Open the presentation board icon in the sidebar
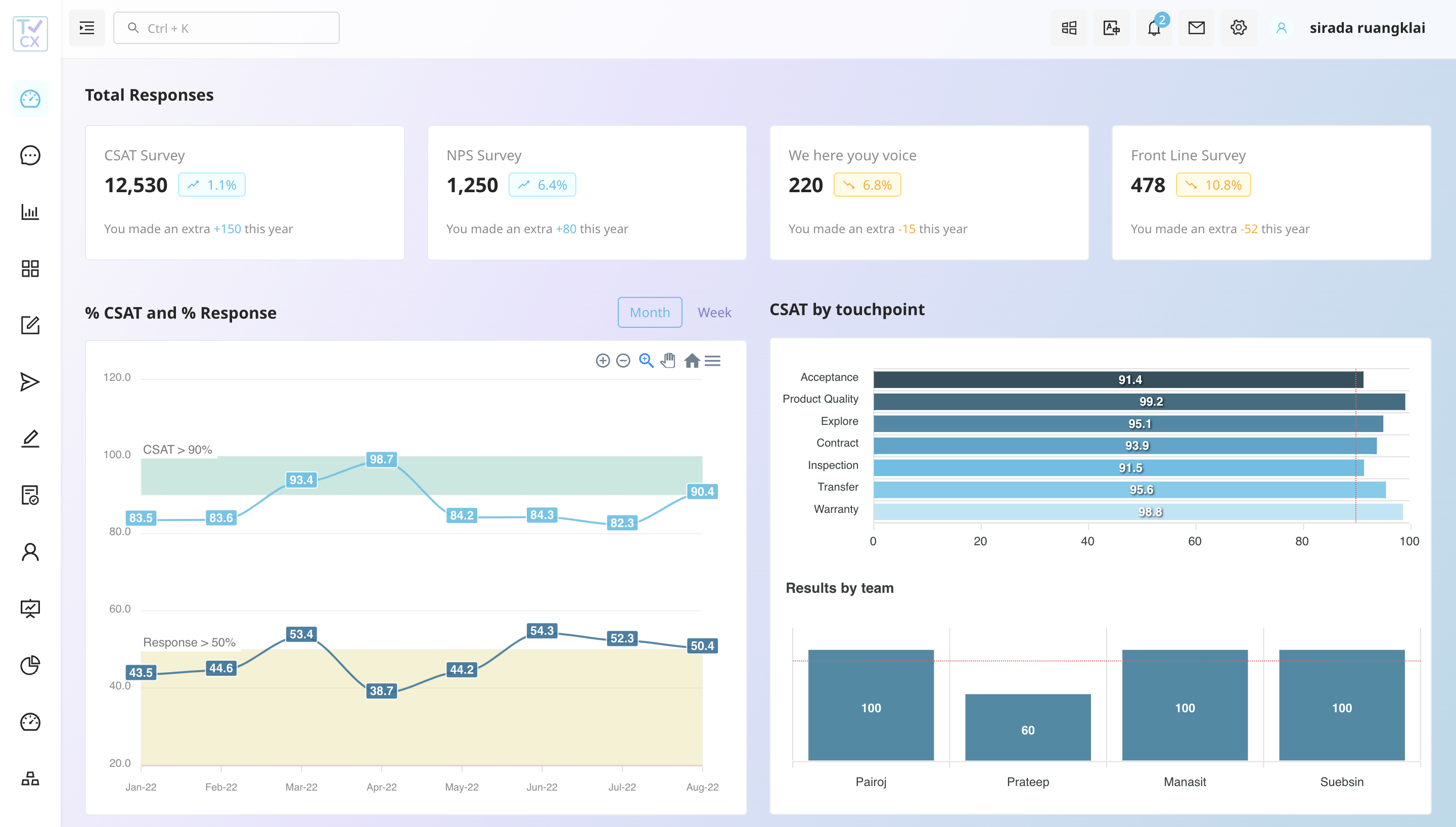Image resolution: width=1456 pixels, height=827 pixels. coord(30,608)
